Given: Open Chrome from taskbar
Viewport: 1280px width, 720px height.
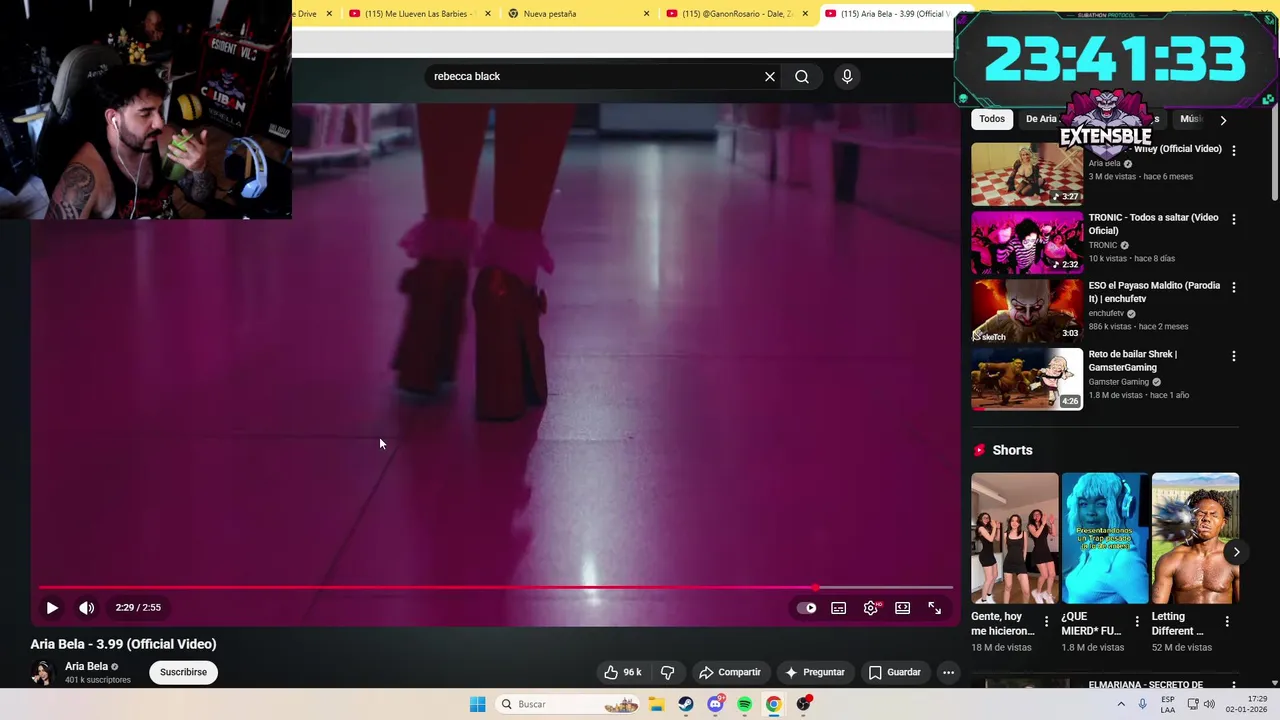Looking at the screenshot, I should point(774,704).
